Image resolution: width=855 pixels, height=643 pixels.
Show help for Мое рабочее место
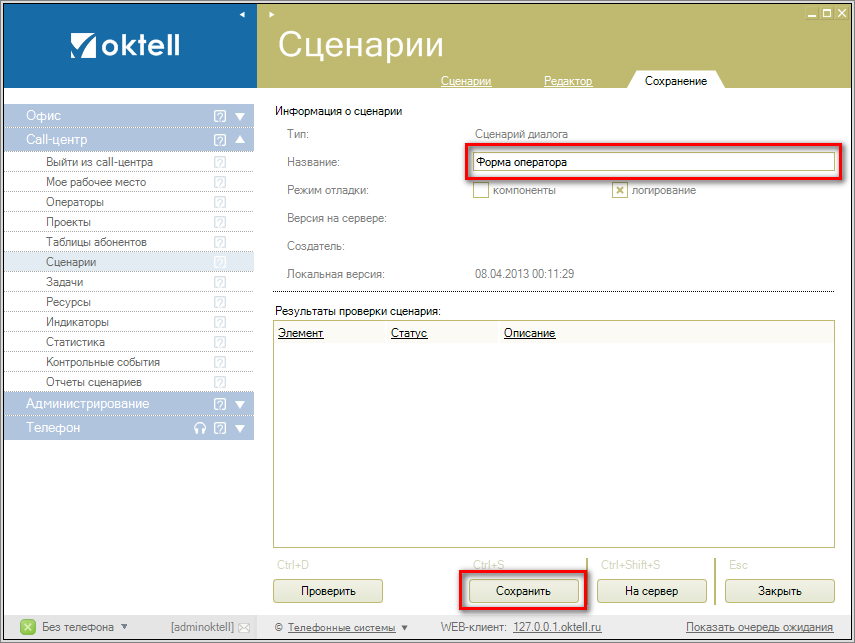(x=220, y=182)
